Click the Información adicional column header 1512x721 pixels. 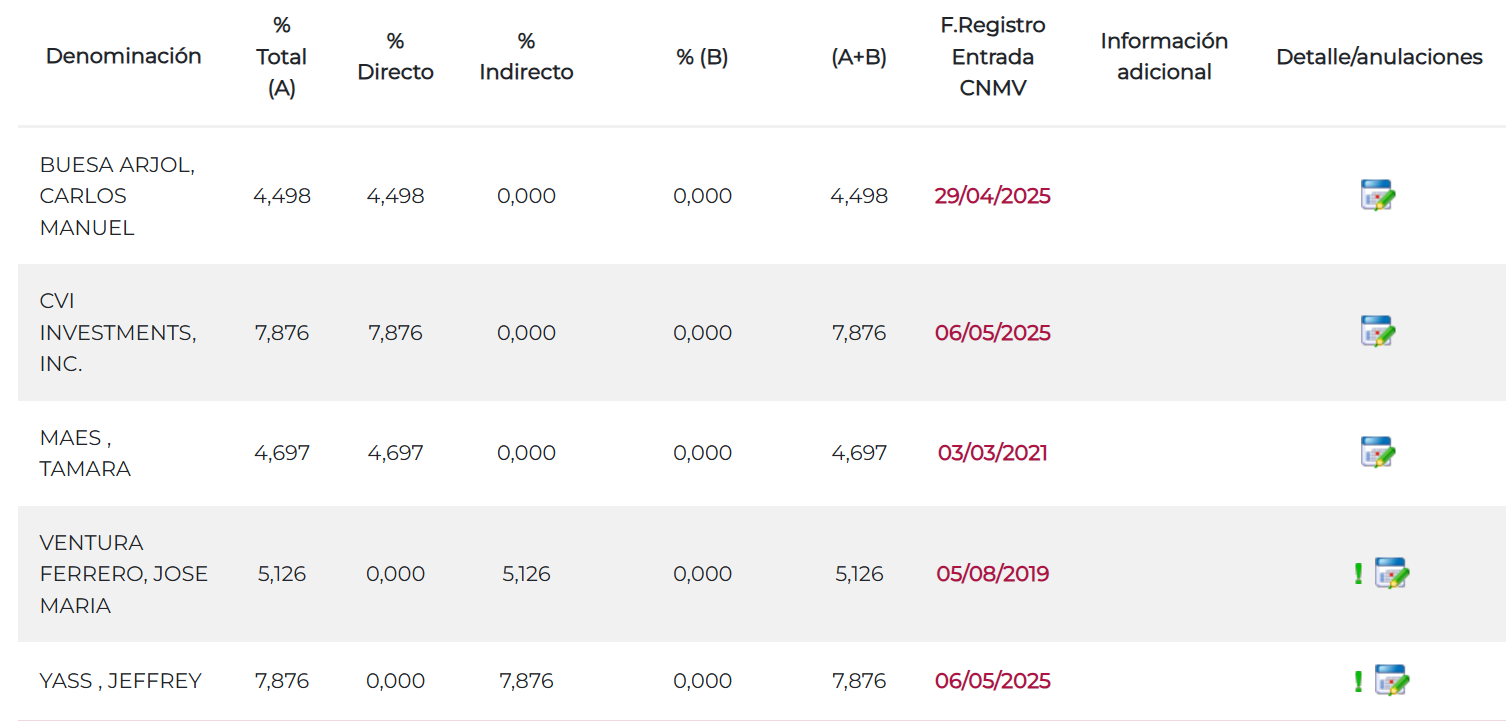click(1164, 56)
